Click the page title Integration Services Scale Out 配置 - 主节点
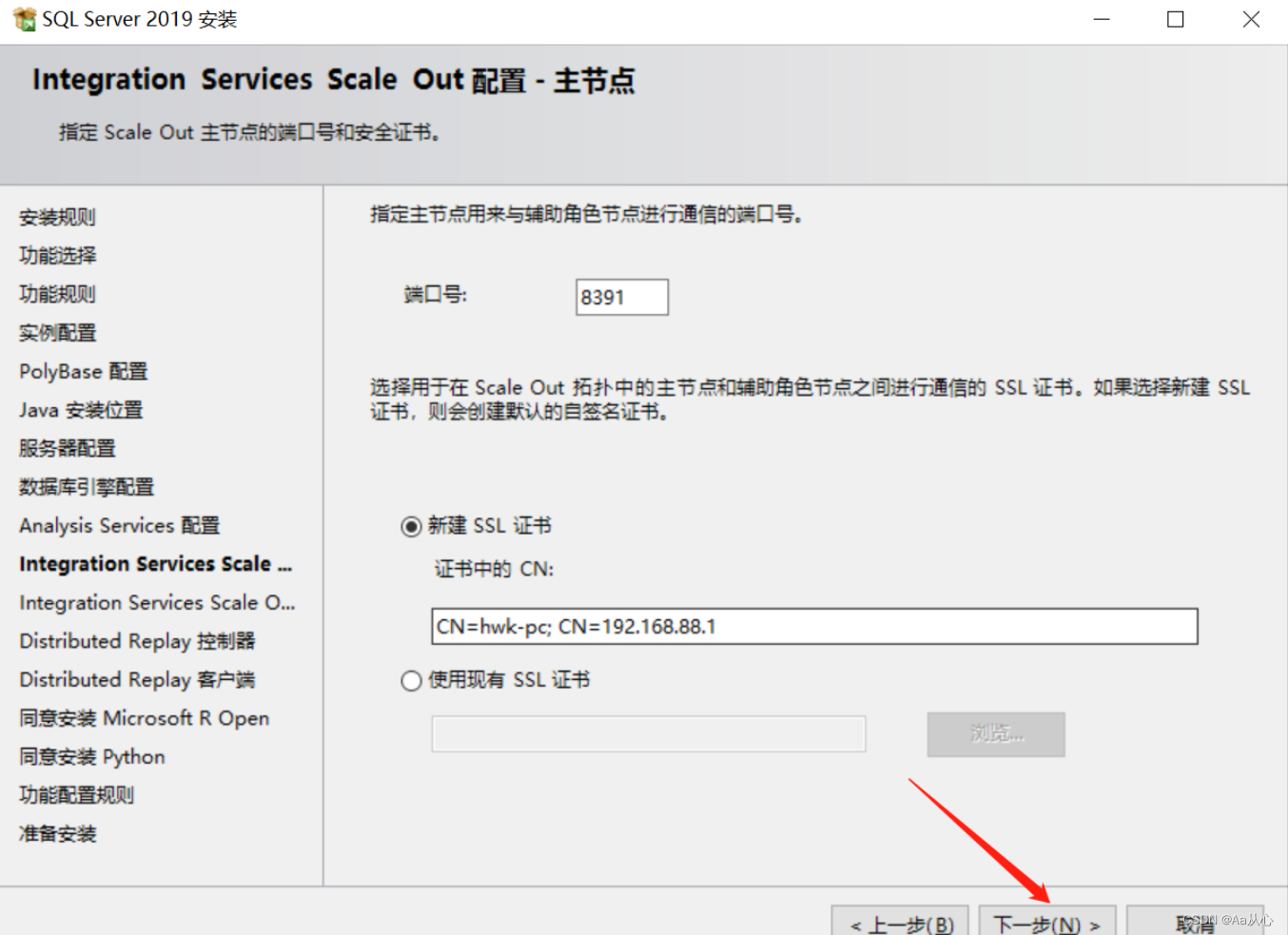 (334, 80)
